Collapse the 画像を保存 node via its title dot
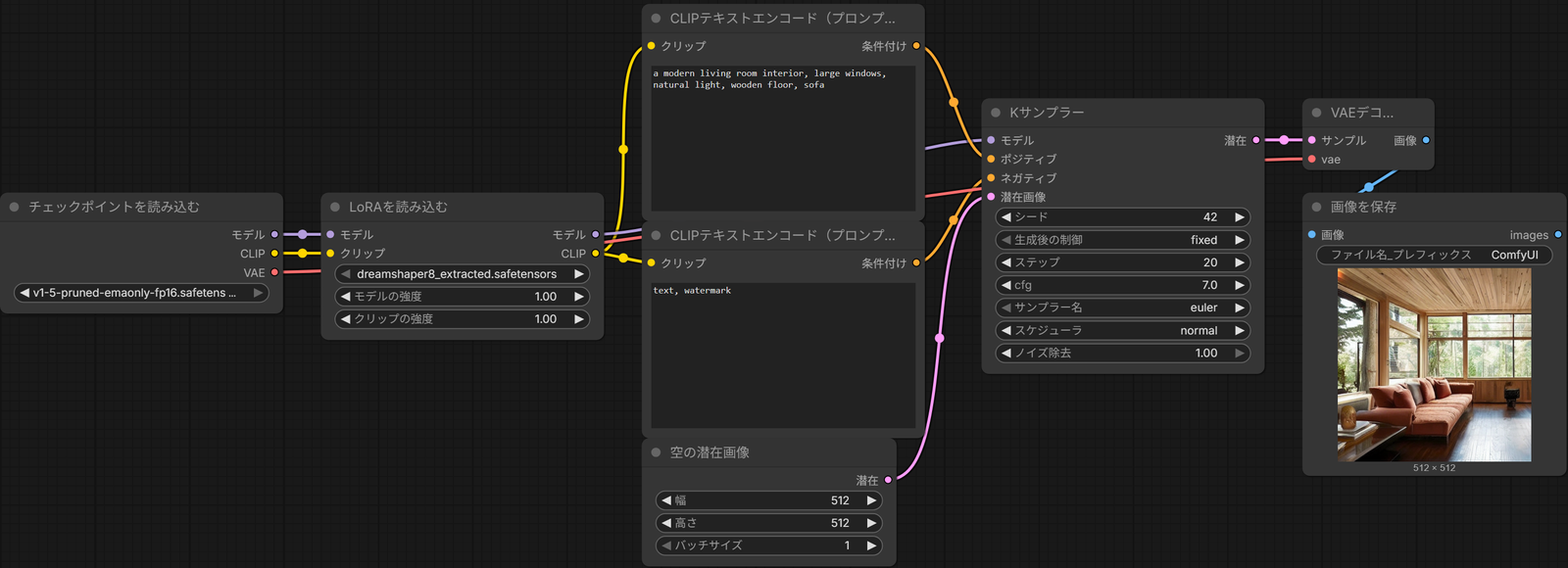1568x568 pixels. pyautogui.click(x=1316, y=207)
